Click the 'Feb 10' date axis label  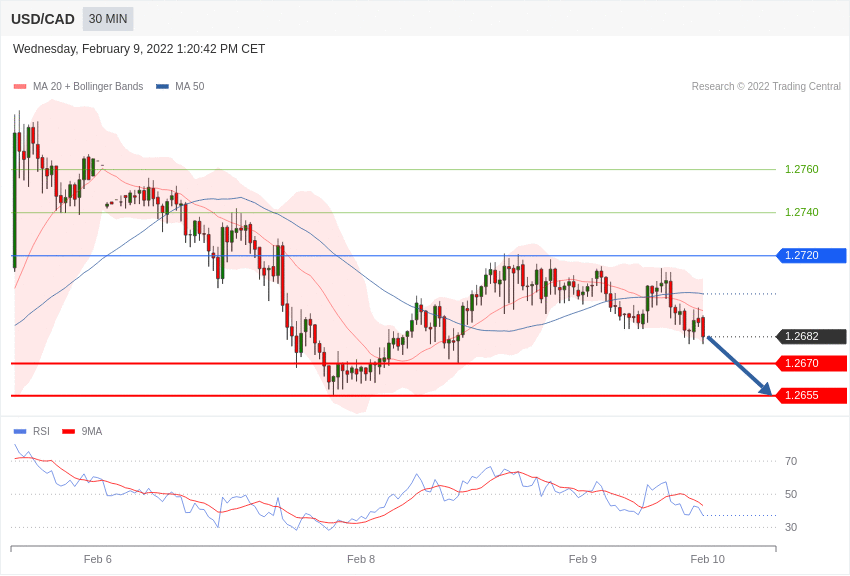707,559
